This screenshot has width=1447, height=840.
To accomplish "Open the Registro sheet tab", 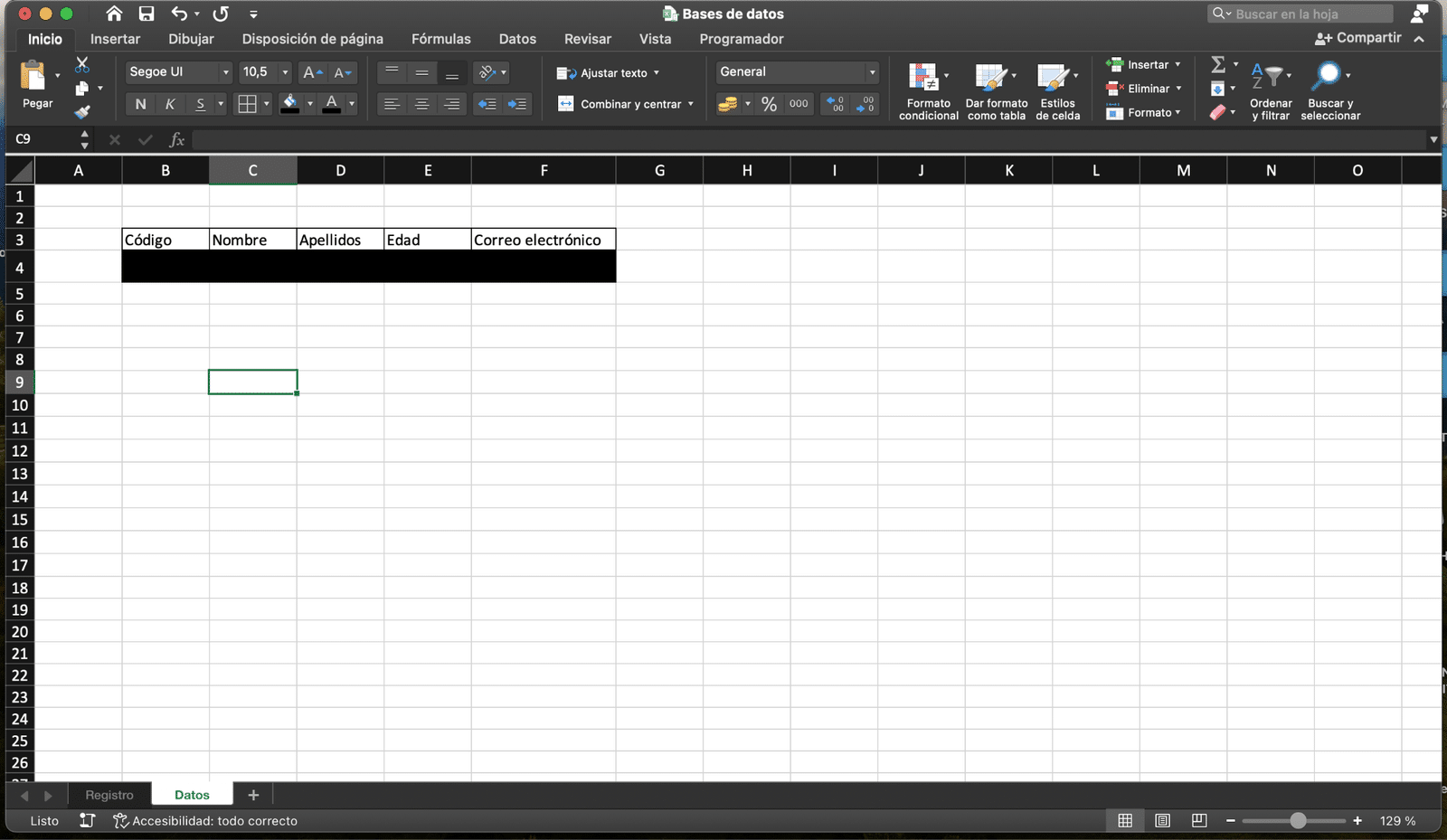I will (x=109, y=794).
